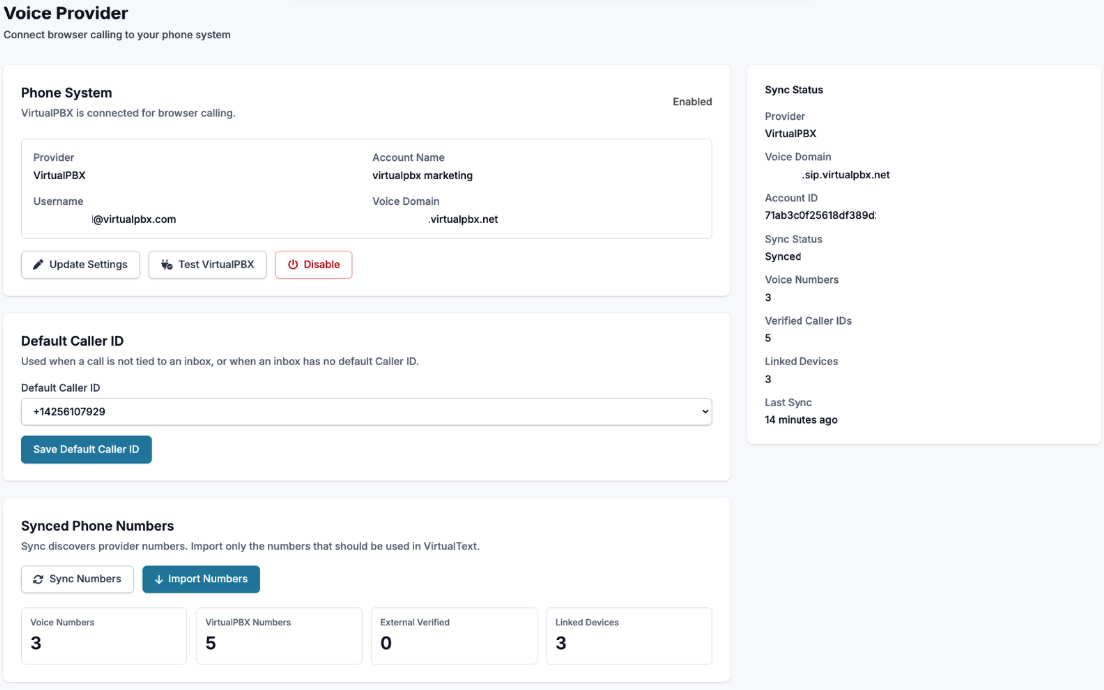Click the Synced Phone Numbers heading
Screen dimensions: 1104x690
click(97, 526)
